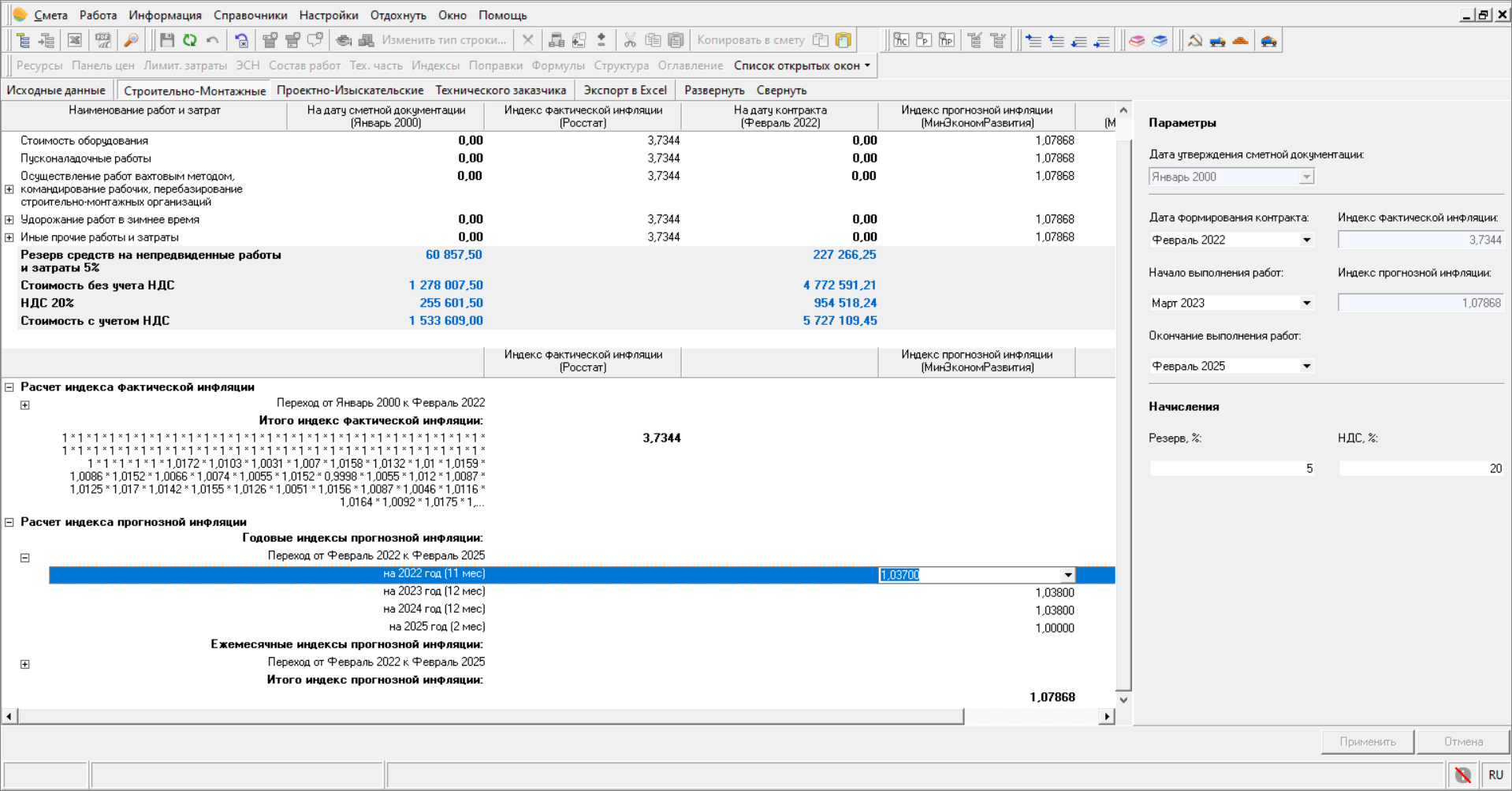Click the PDF export toolbar icon
The height and width of the screenshot is (791, 1512).
[x=103, y=40]
